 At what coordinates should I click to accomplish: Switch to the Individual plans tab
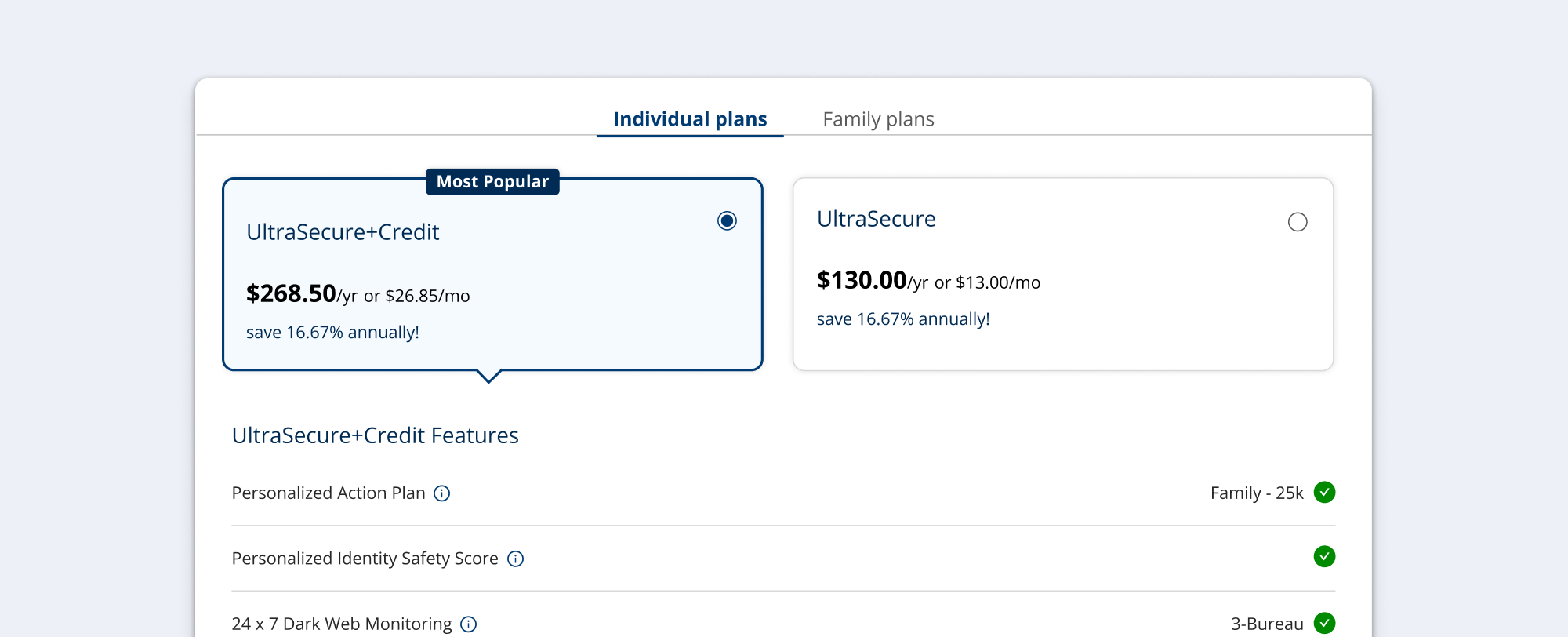pos(690,119)
